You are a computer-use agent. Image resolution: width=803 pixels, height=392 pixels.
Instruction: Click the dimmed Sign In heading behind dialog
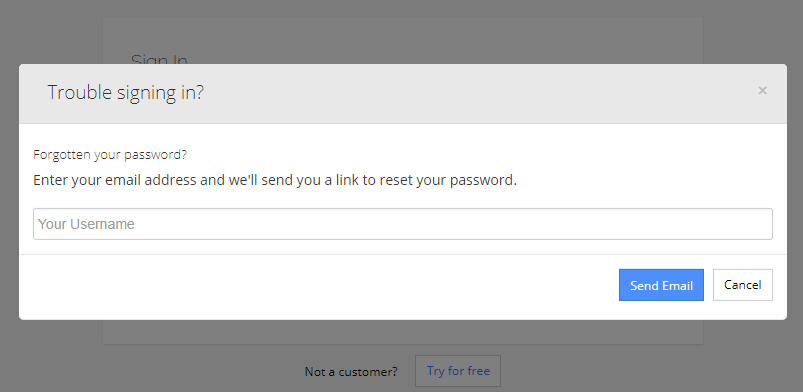click(159, 58)
